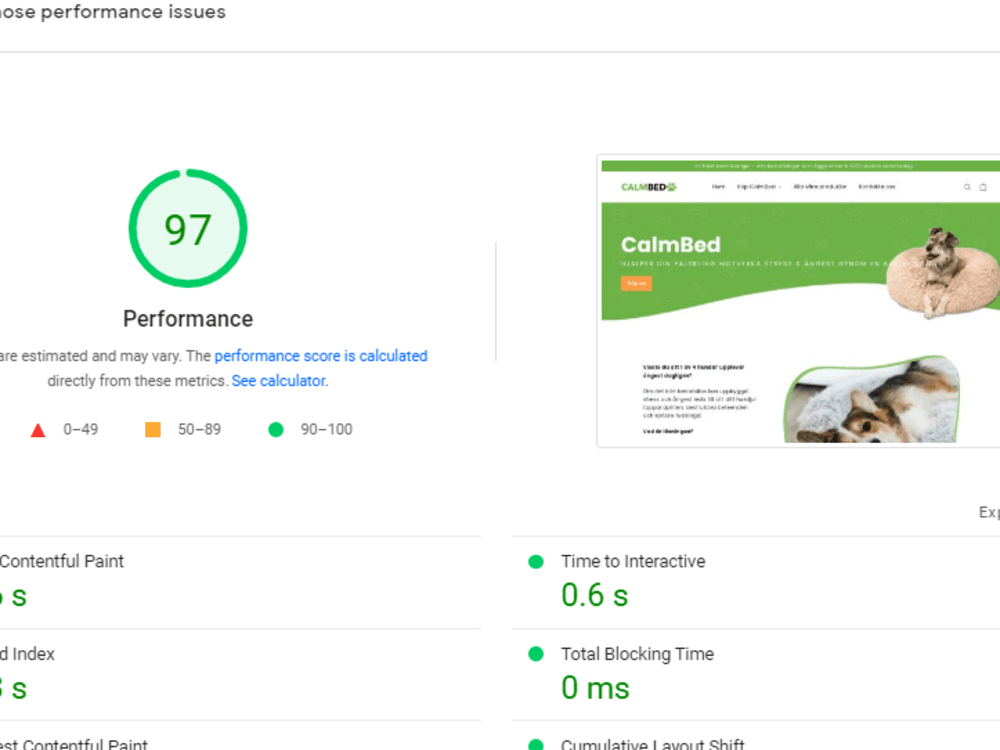
Task: Open the 'performance score is calculated' link
Action: tap(321, 356)
